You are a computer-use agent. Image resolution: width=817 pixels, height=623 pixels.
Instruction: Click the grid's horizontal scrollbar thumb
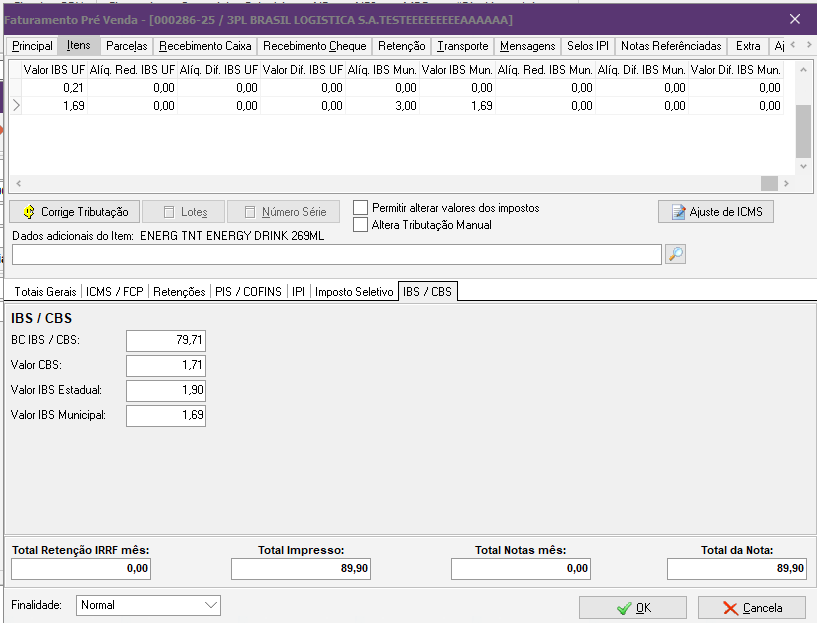point(769,183)
